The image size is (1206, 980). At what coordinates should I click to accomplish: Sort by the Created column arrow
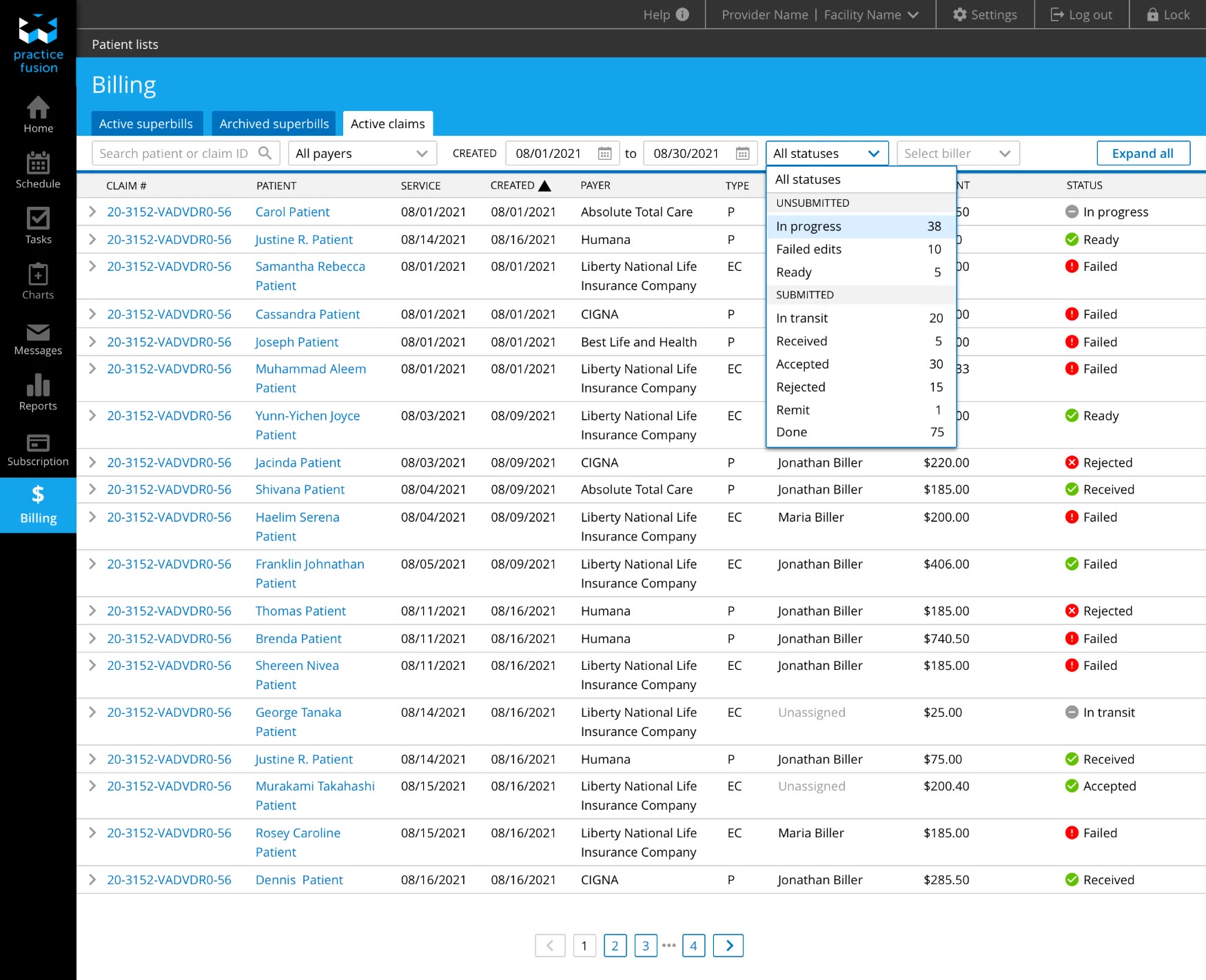point(544,185)
